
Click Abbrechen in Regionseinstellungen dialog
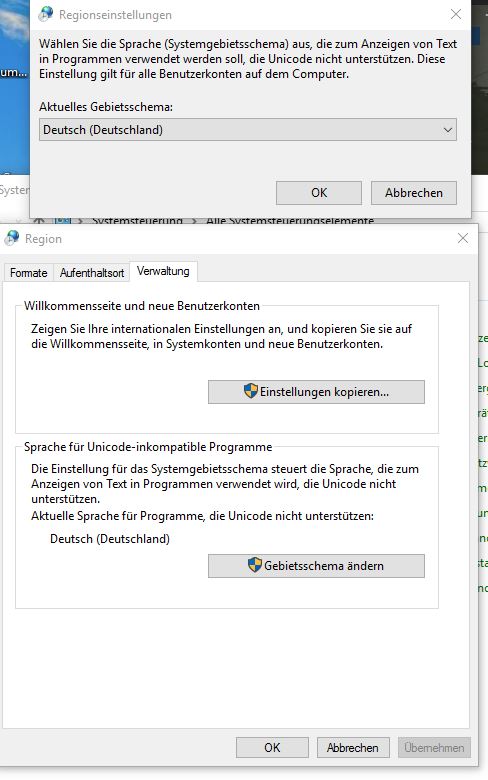[414, 193]
